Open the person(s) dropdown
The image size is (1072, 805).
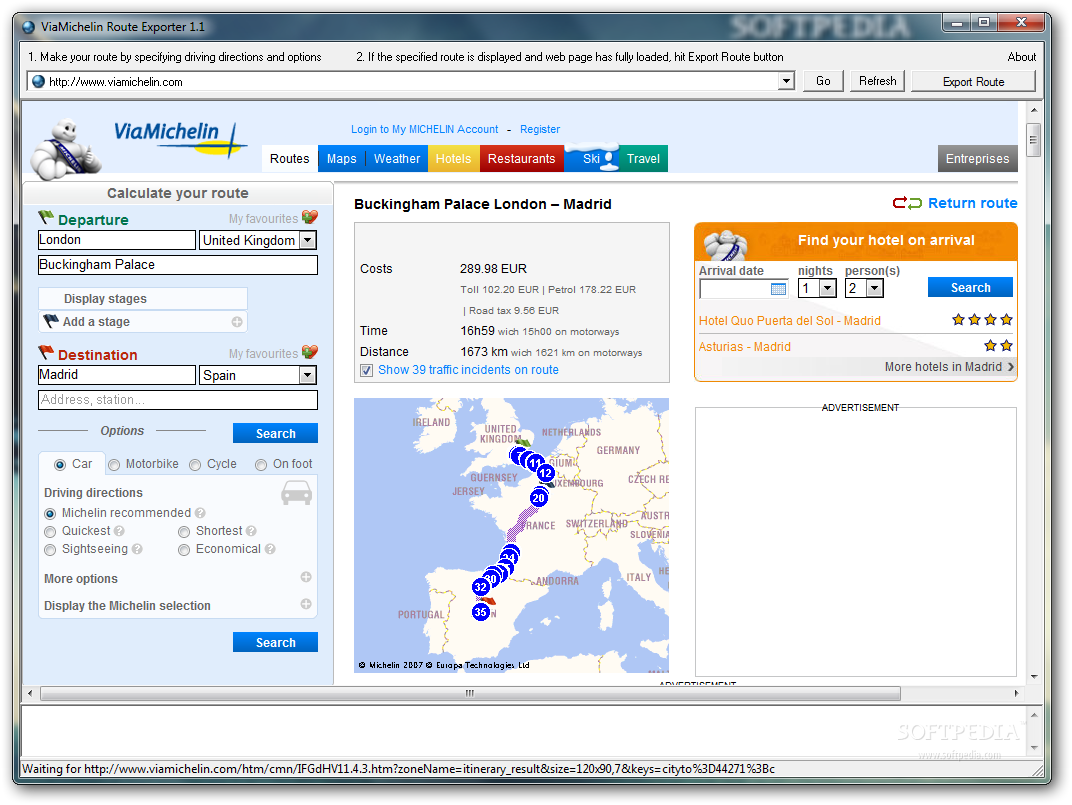coord(874,288)
